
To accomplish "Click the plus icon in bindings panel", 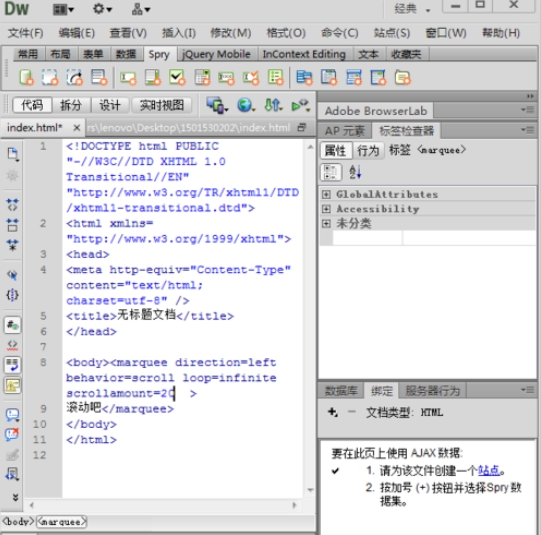I will 333,412.
